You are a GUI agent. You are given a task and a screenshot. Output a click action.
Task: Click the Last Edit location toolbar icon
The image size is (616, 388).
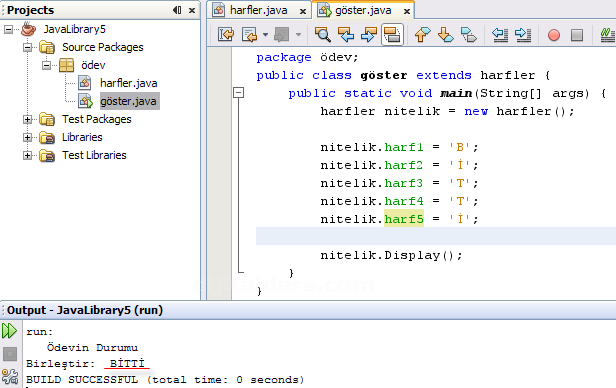[226, 35]
